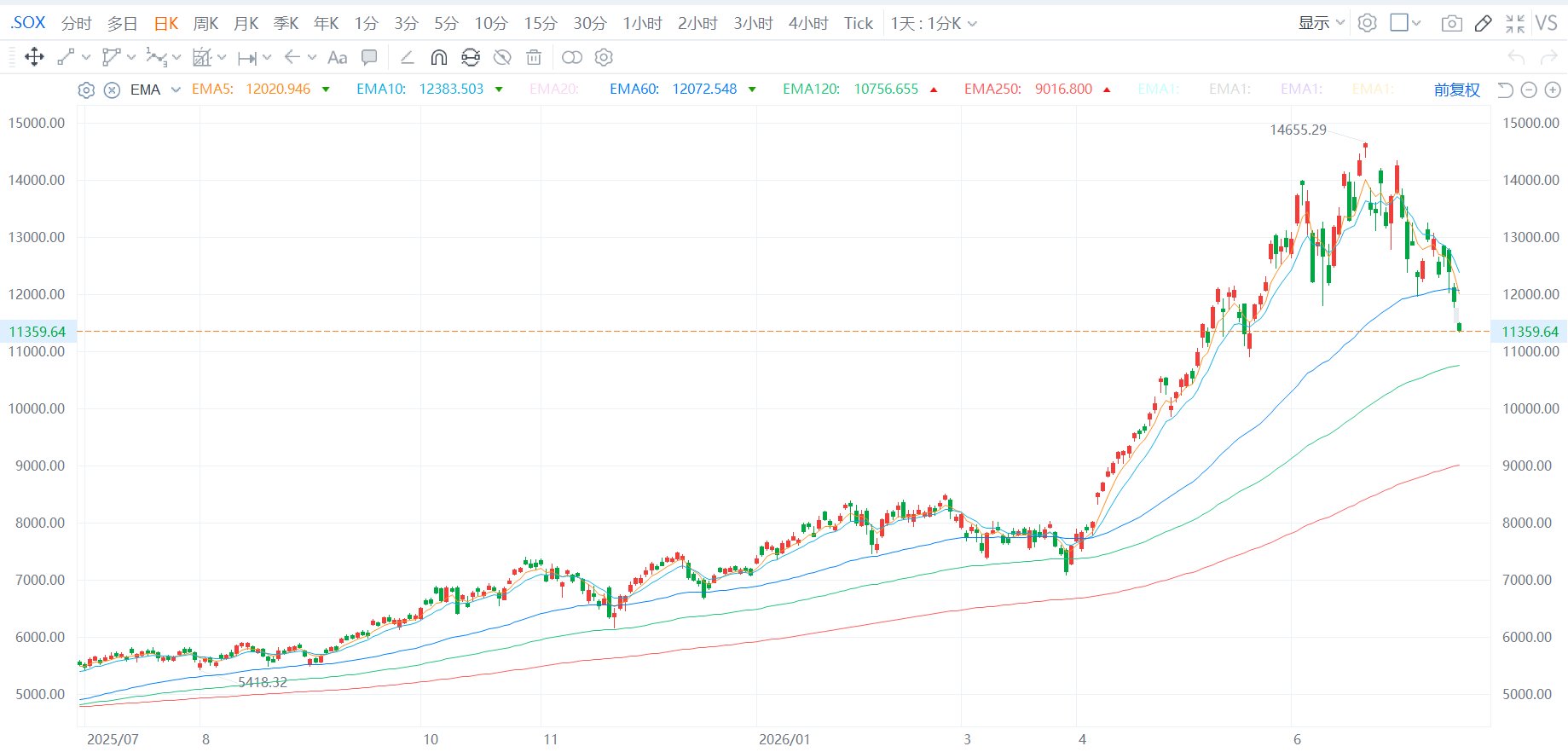Viewport: 1568px width, 752px height.
Task: Toggle the hidden EMA20 line on
Action: [x=553, y=90]
